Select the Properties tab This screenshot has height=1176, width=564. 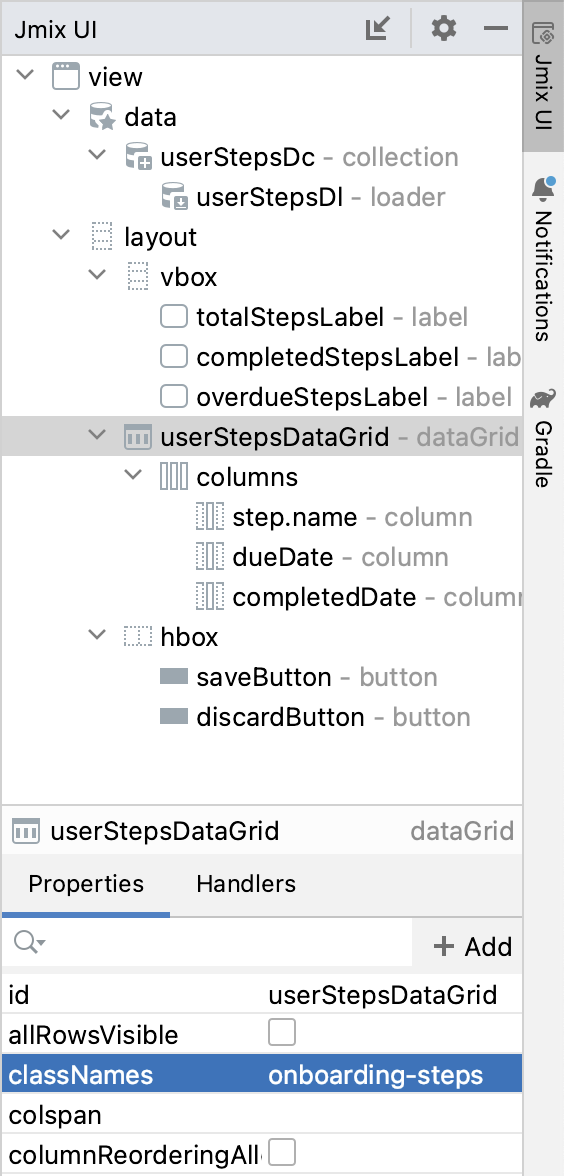86,884
